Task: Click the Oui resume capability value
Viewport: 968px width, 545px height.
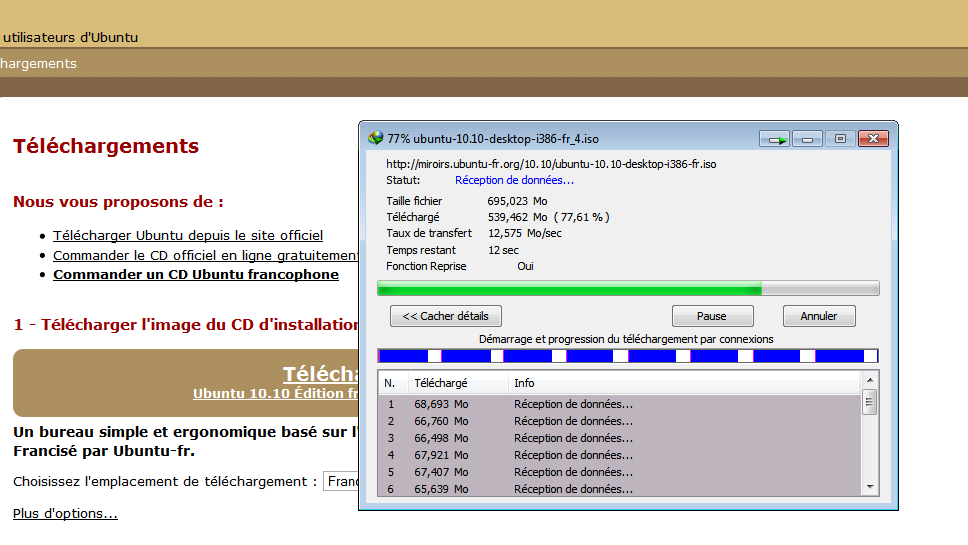Action: 525,266
